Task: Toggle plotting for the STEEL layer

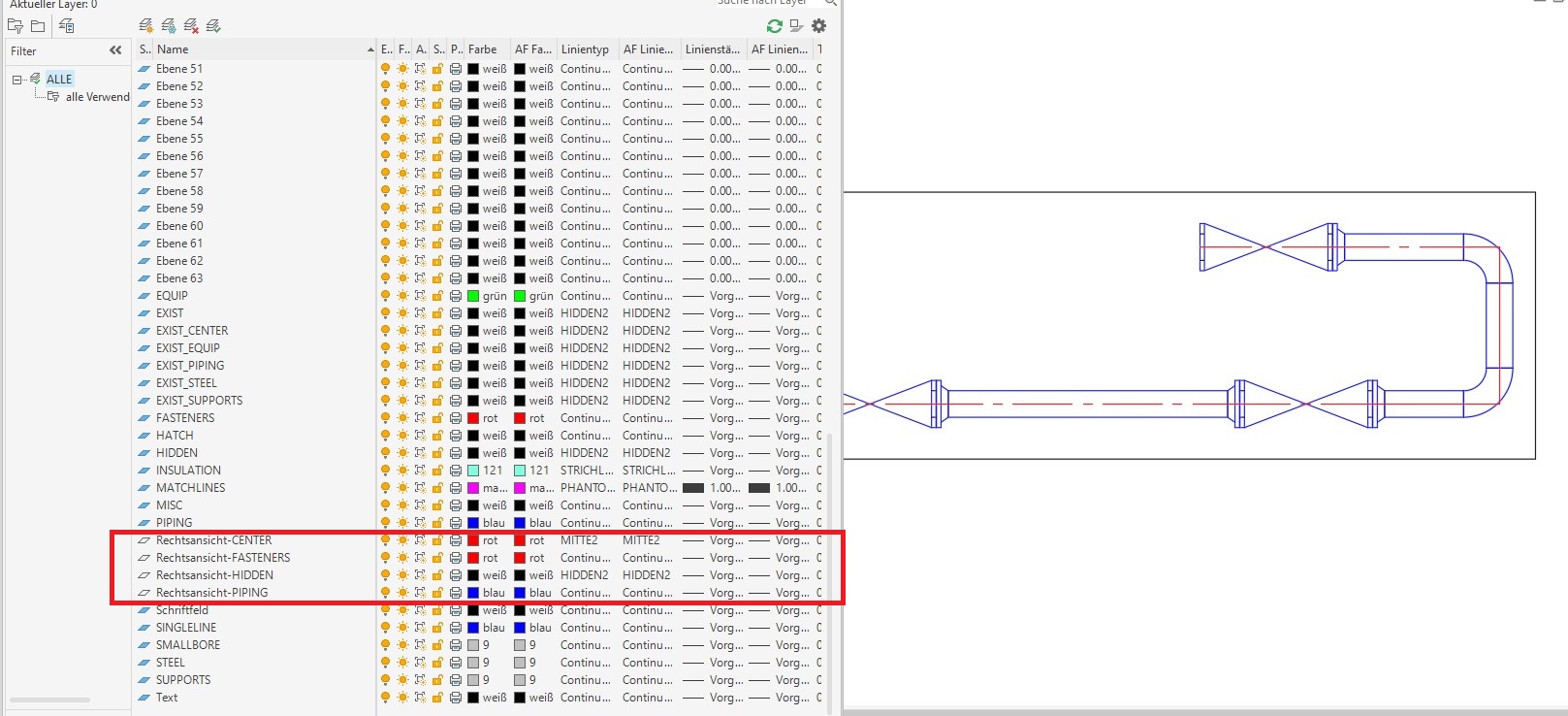Action: [x=455, y=663]
